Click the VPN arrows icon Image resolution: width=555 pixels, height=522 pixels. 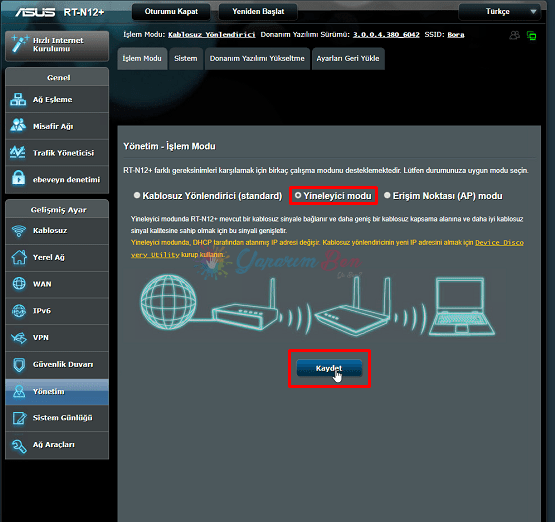(x=19, y=338)
